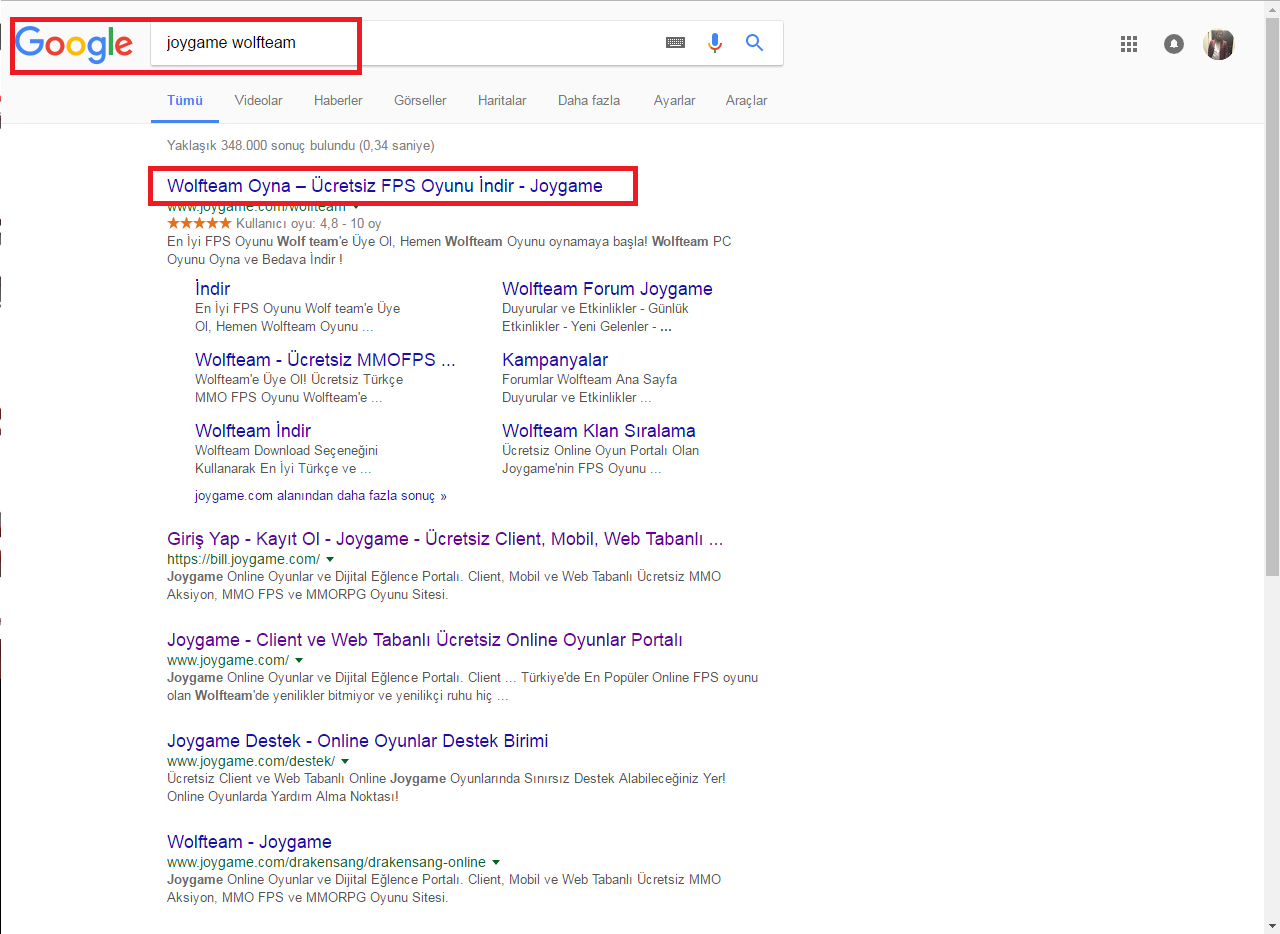
Task: Open the account profile picture
Action: coord(1218,44)
